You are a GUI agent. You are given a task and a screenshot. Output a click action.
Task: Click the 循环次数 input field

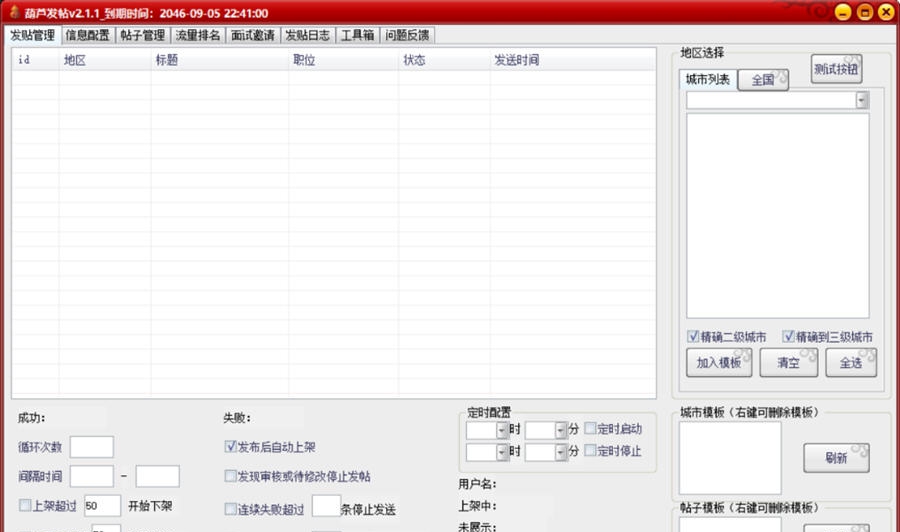pos(92,446)
